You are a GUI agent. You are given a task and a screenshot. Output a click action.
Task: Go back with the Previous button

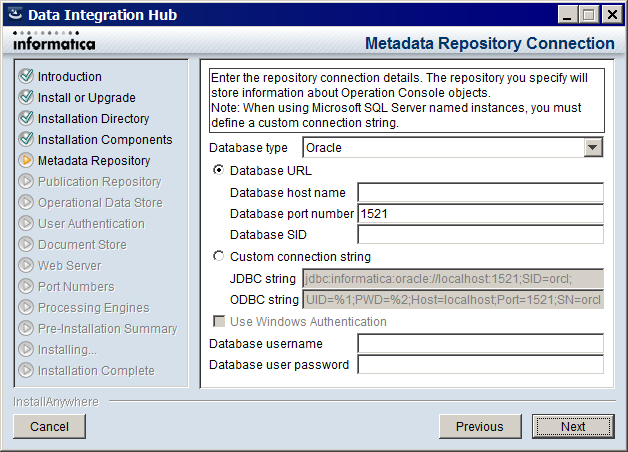point(480,426)
